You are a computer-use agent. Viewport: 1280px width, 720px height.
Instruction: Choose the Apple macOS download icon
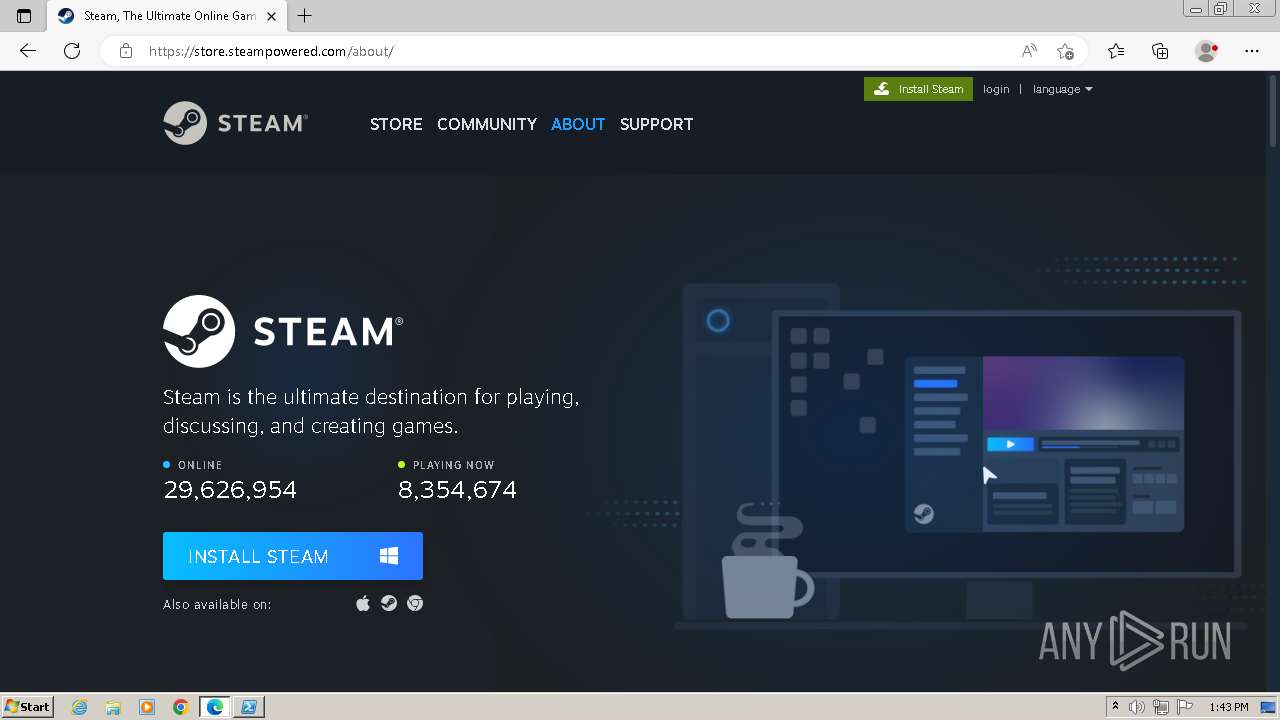tap(363, 603)
